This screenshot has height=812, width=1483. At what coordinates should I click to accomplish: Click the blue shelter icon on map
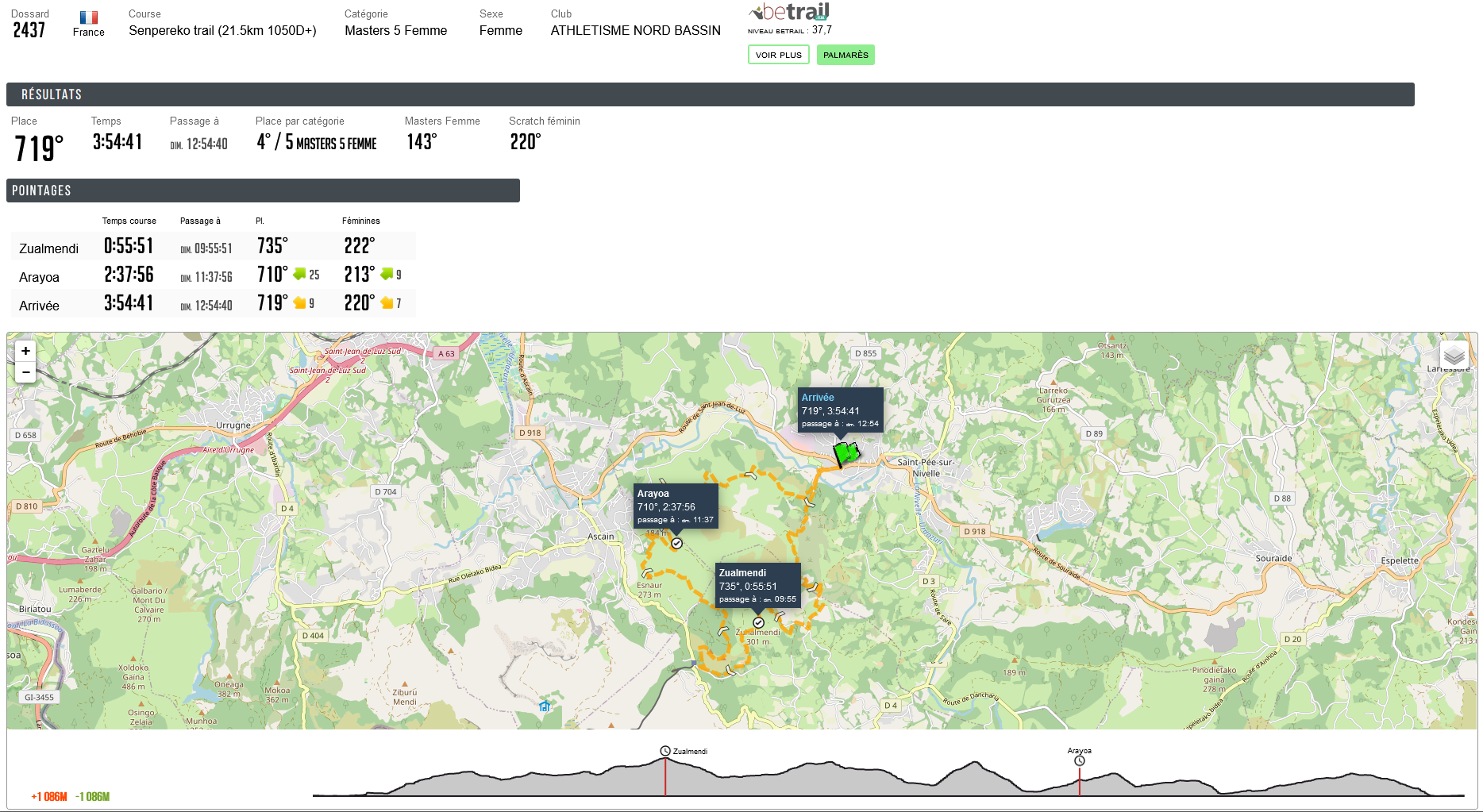click(545, 706)
